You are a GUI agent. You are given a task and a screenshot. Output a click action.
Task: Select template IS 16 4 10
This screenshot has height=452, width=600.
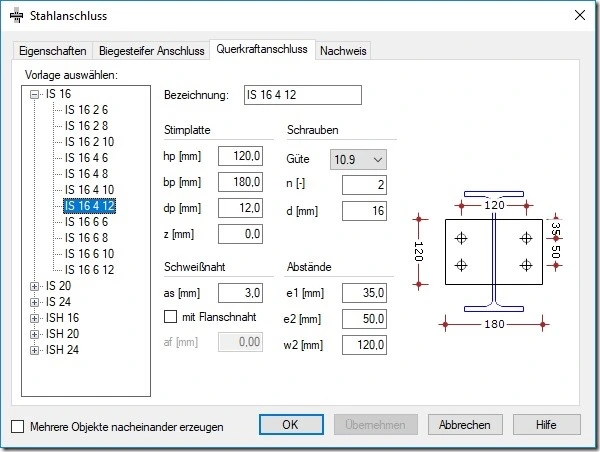tap(90, 190)
